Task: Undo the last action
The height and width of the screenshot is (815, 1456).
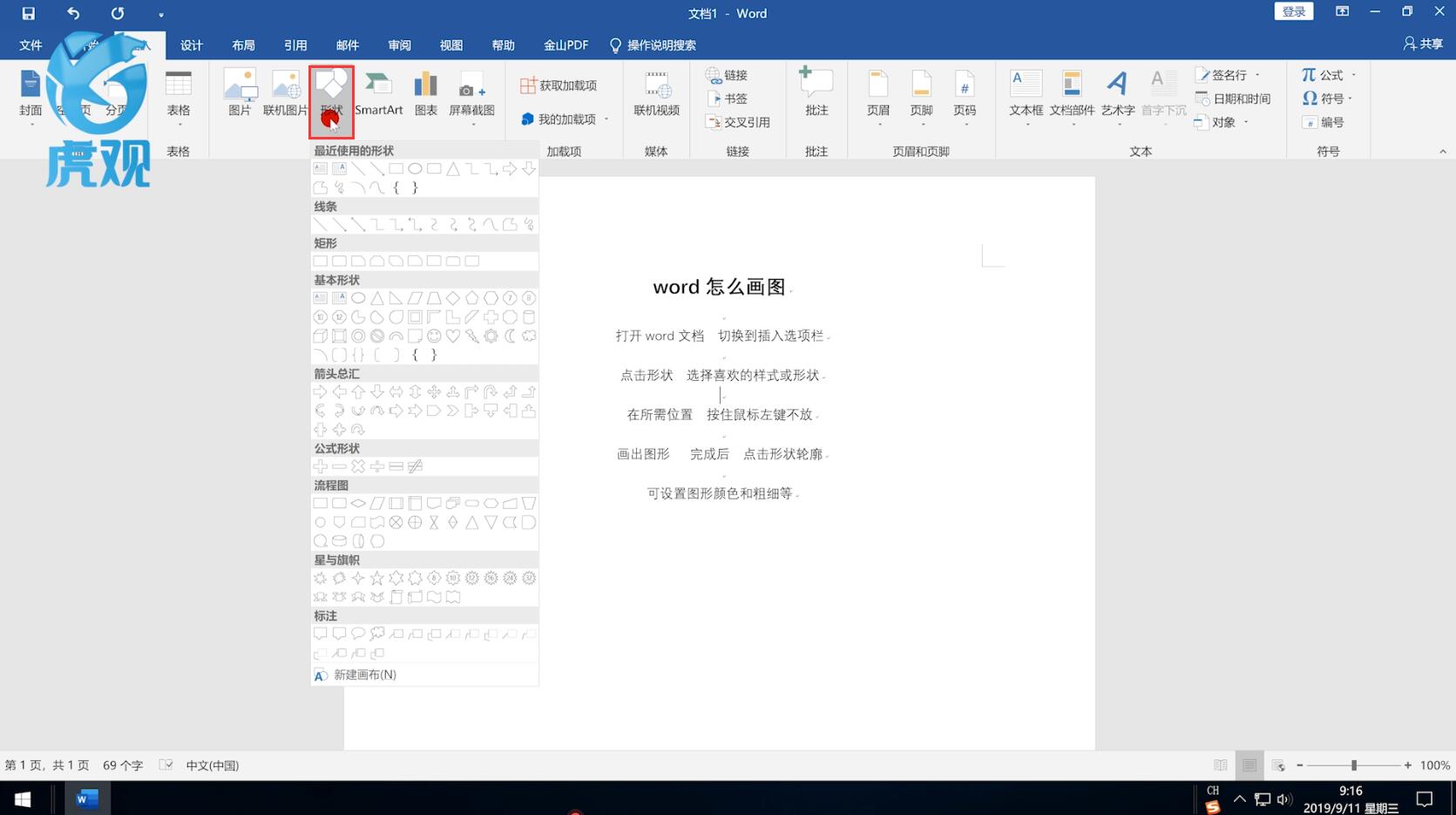Action: tap(73, 13)
